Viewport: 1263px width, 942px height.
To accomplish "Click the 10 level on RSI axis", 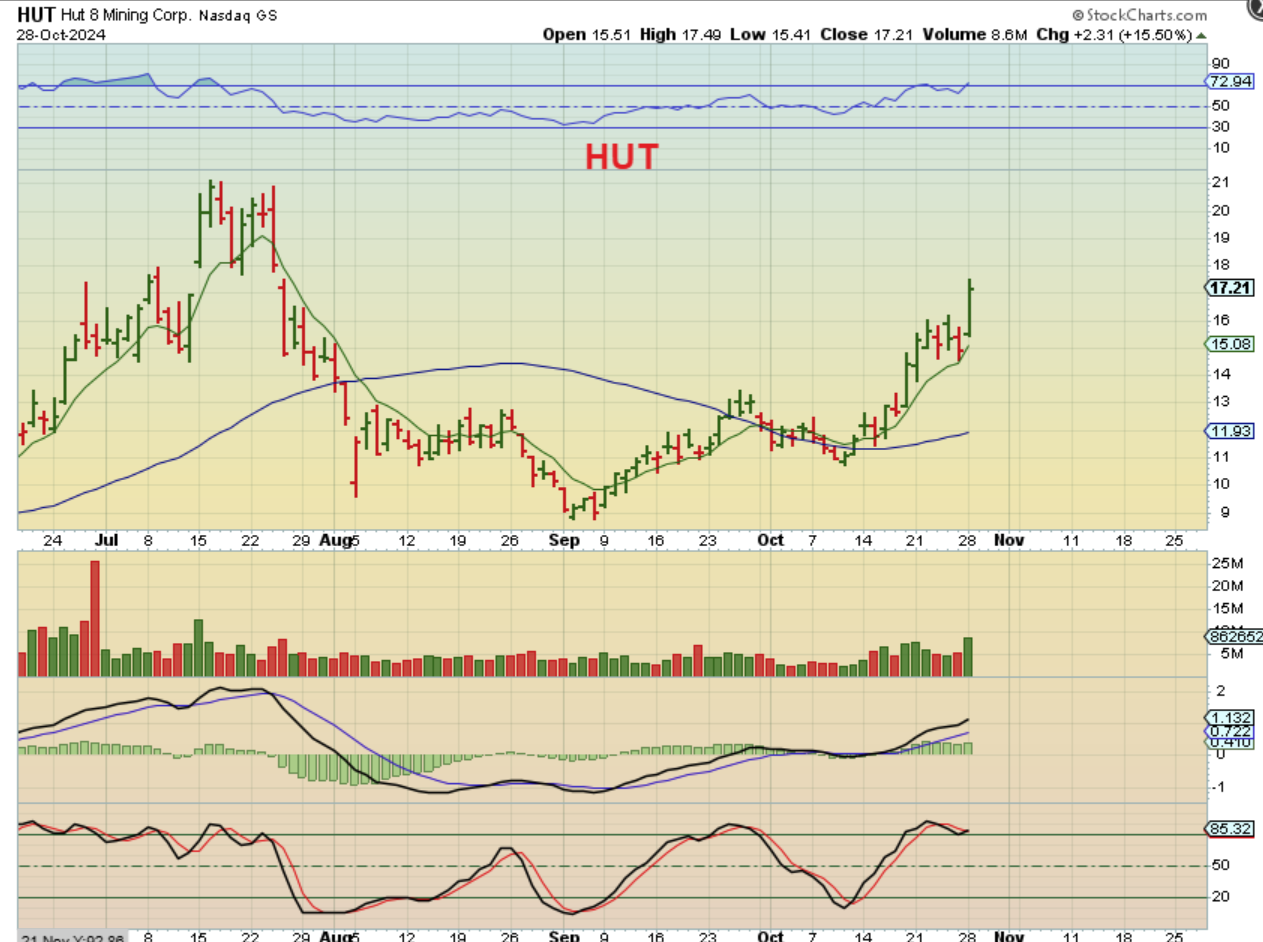I will coord(1221,147).
